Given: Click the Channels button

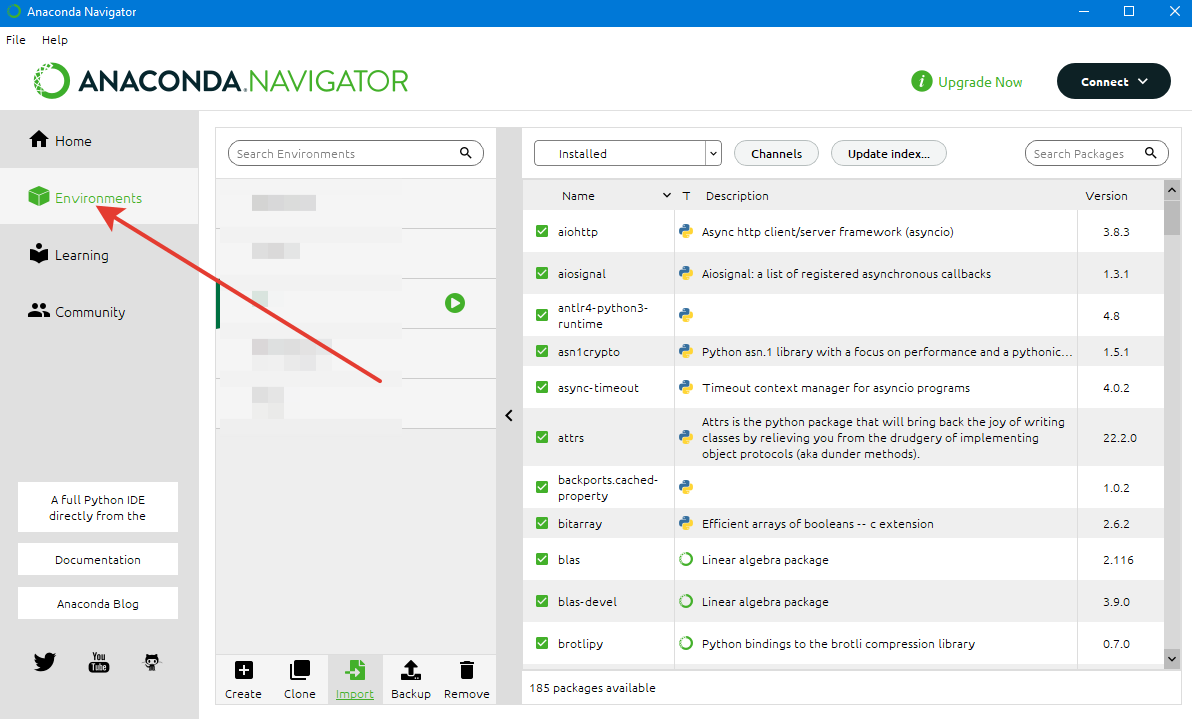Looking at the screenshot, I should [x=776, y=154].
